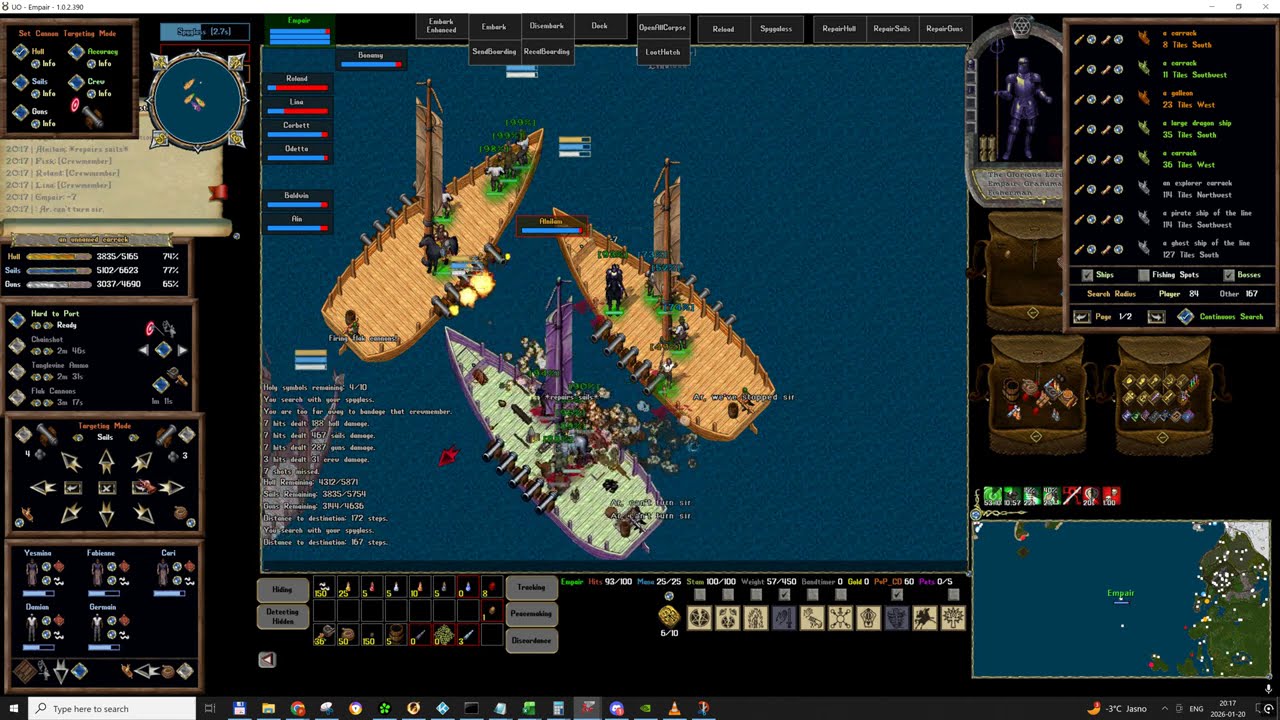Cast the first pentagram spell icon
This screenshot has height=720, width=1280.
point(699,619)
